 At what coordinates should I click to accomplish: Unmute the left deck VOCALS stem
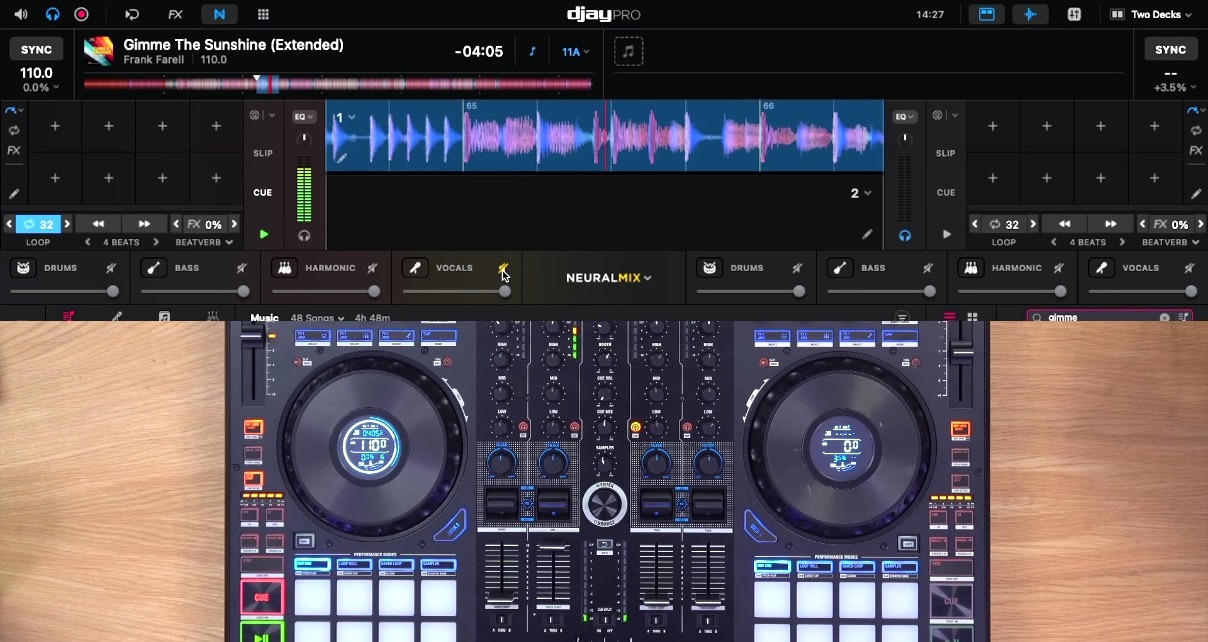pos(503,268)
